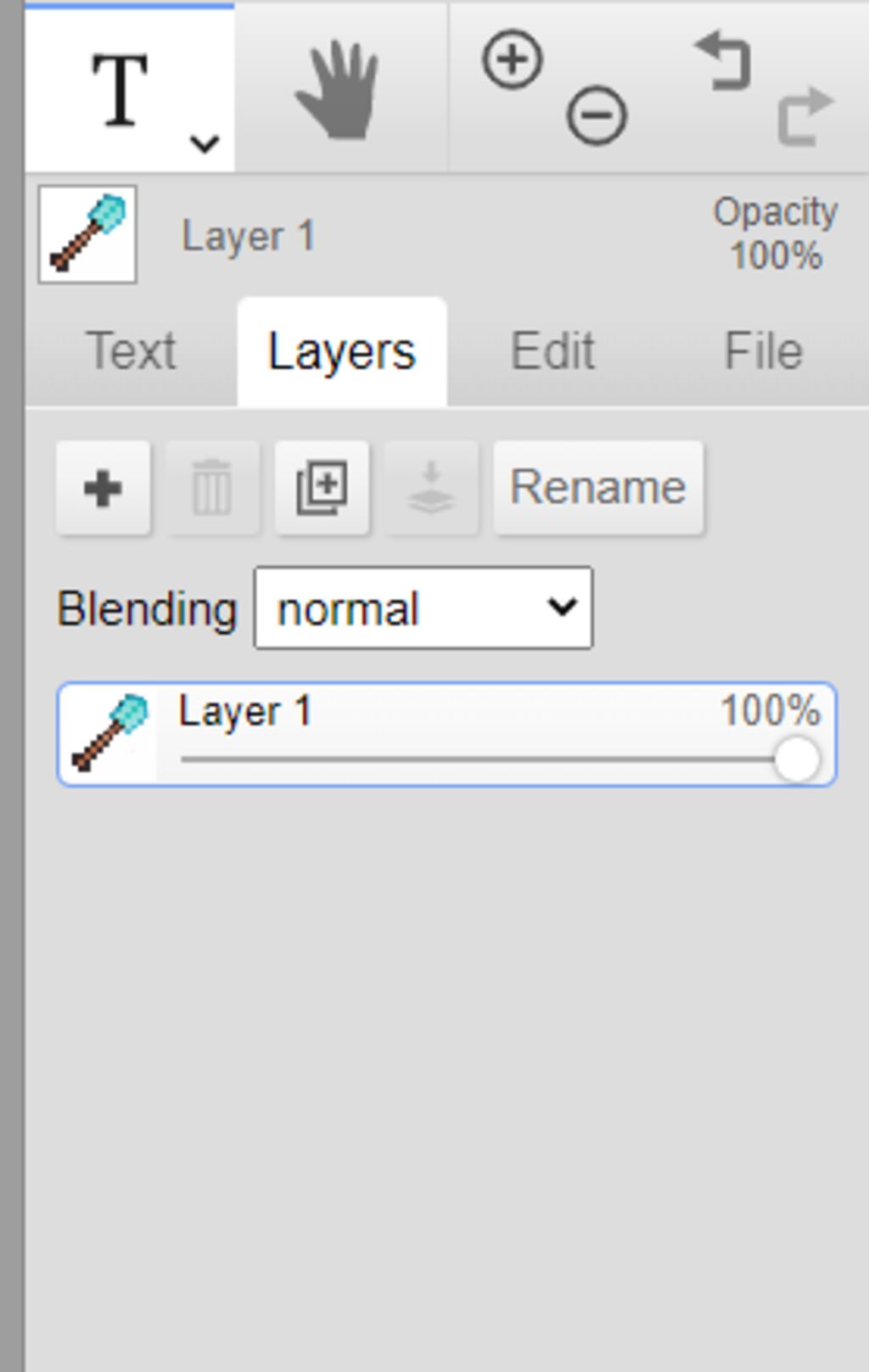Undo the last action
The width and height of the screenshot is (869, 1372).
point(724,61)
